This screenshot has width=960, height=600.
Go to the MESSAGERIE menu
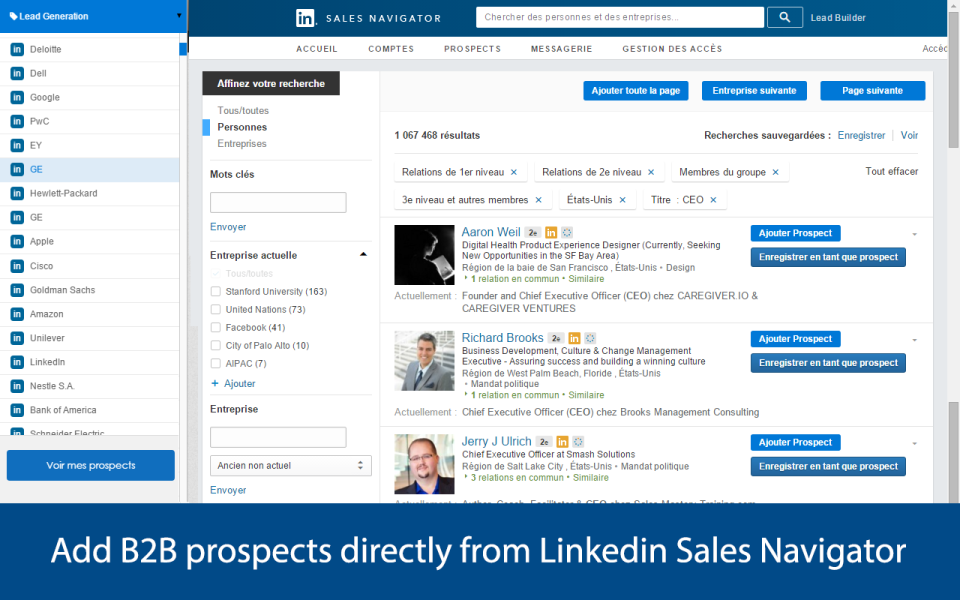pyautogui.click(x=561, y=49)
